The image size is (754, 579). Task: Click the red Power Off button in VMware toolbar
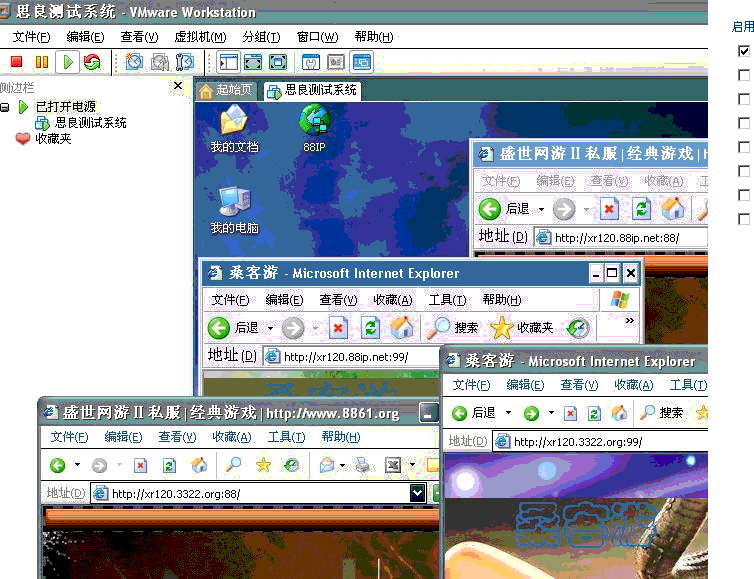16,62
